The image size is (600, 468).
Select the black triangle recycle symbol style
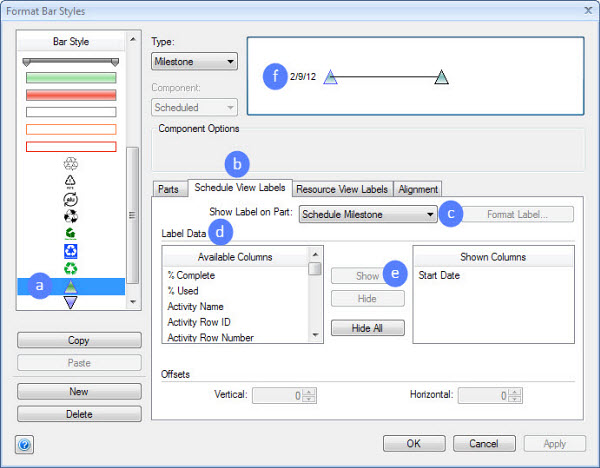[x=70, y=180]
